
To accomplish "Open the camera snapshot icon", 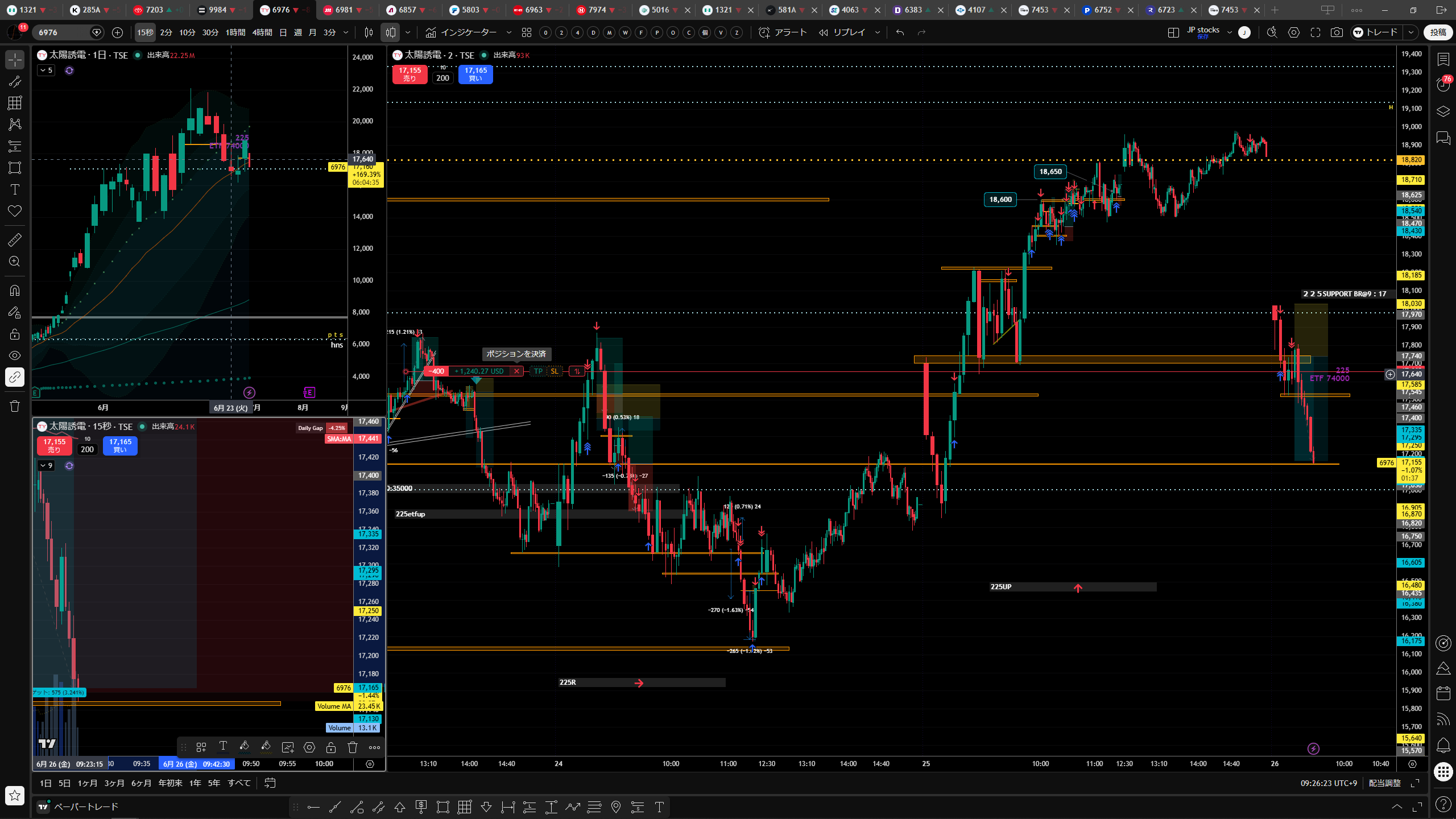I will click(x=1337, y=32).
